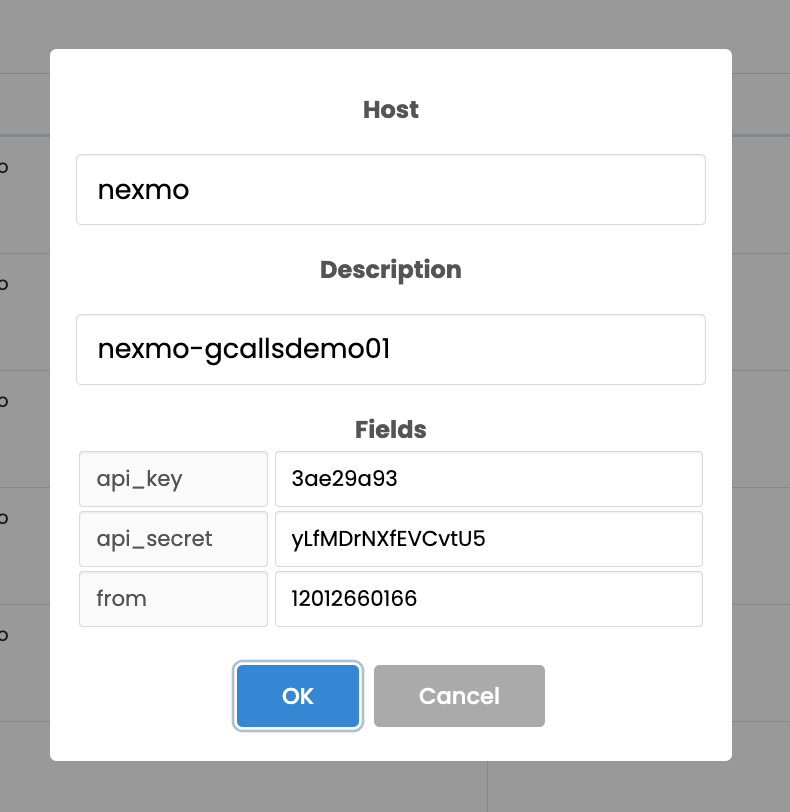Click the dimmed backdrop right of the dialog
Viewport: 790px width, 812px height.
[x=761, y=400]
